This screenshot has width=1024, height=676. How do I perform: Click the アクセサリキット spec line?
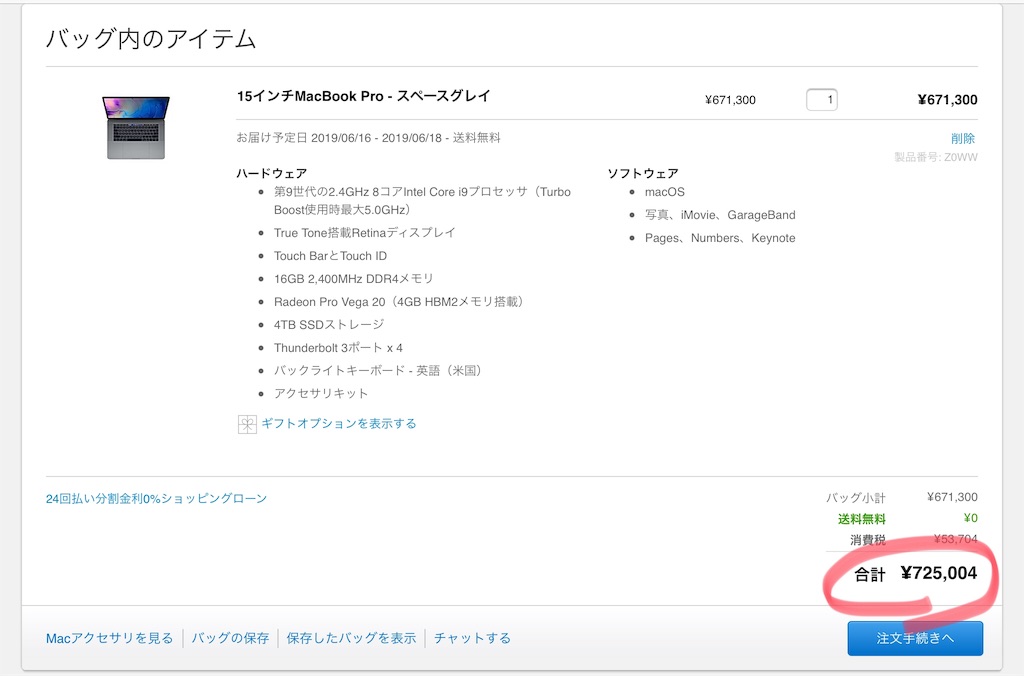coord(321,393)
